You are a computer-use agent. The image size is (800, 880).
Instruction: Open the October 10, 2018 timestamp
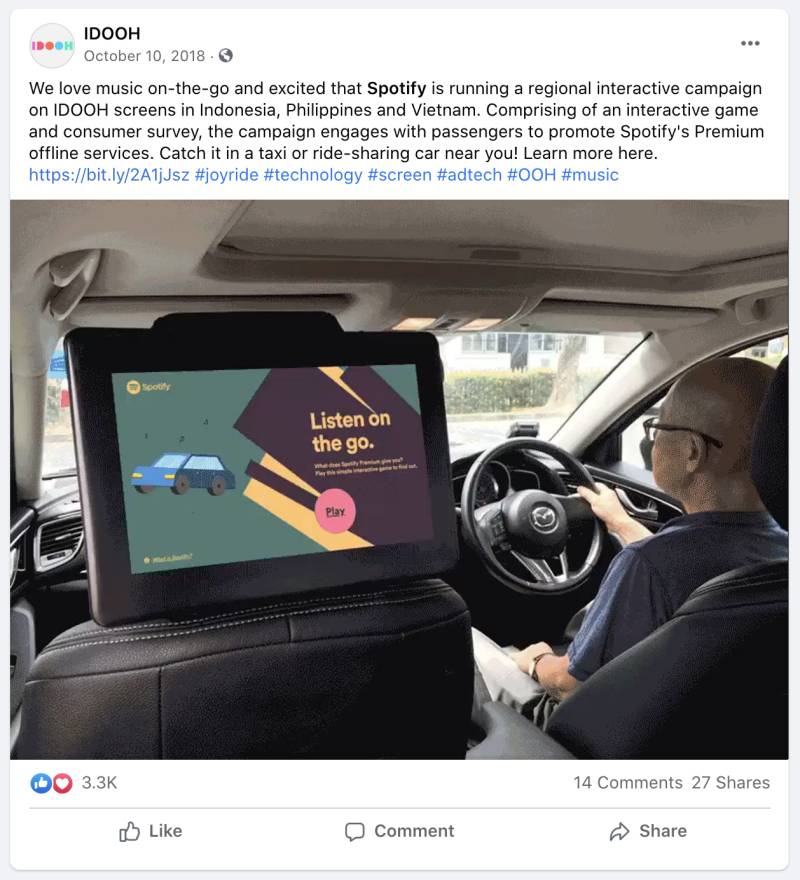(x=144, y=56)
